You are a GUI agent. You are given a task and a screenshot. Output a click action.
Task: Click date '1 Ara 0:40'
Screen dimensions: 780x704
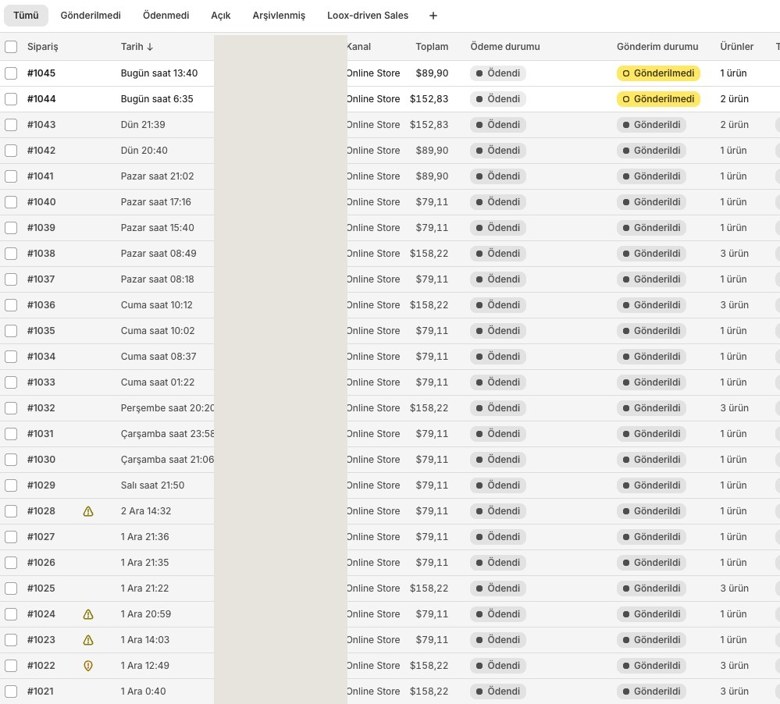pyautogui.click(x=143, y=692)
